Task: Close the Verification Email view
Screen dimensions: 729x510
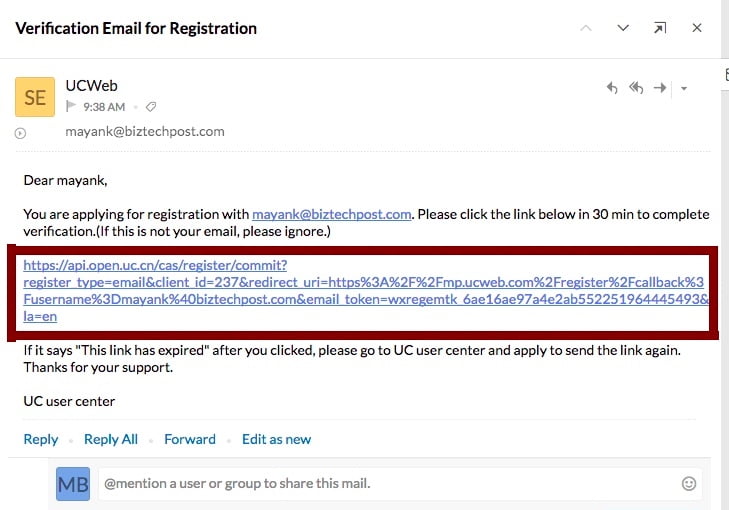Action: click(x=696, y=28)
